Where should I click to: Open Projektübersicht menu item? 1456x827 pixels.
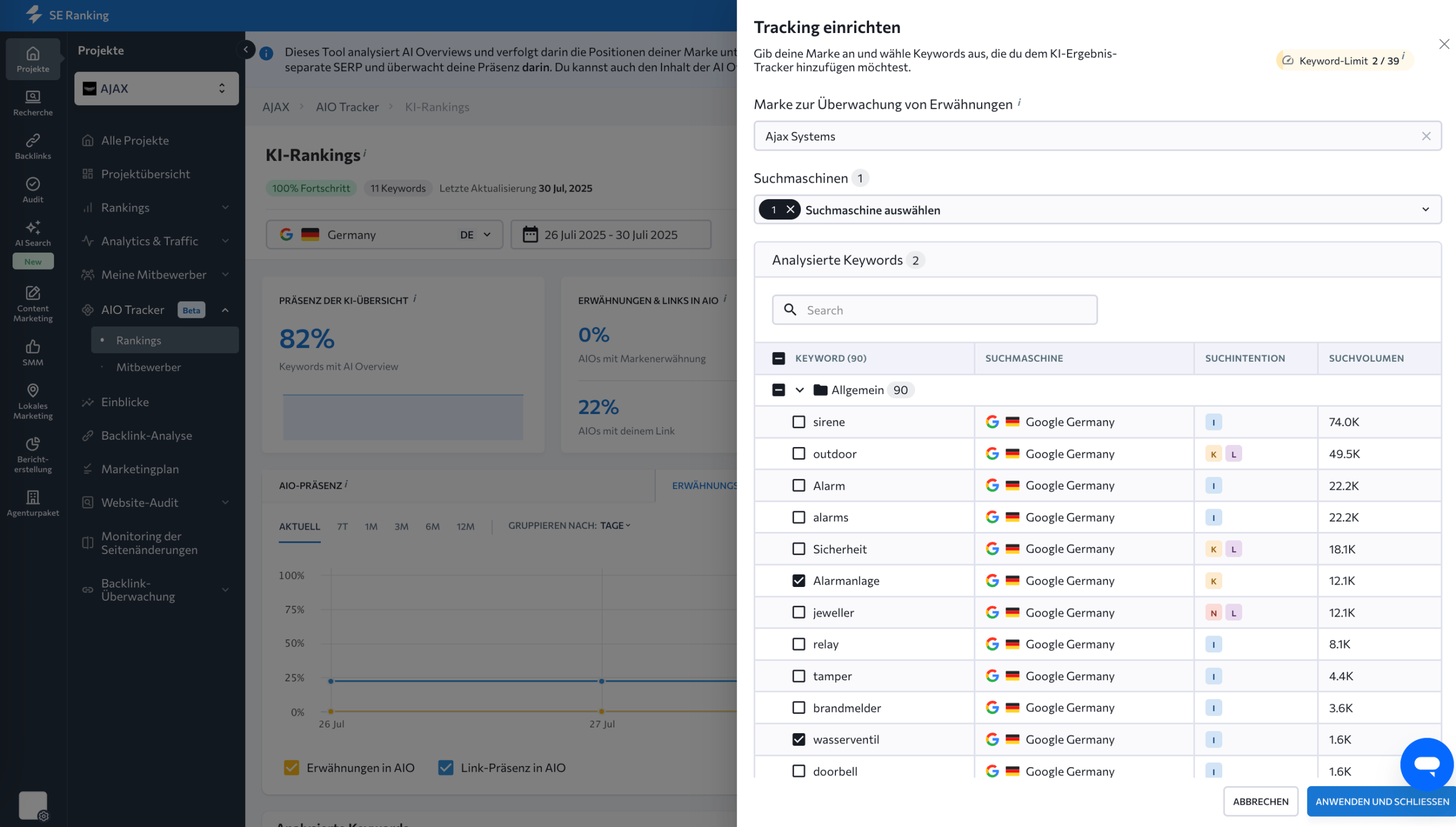[x=146, y=174]
